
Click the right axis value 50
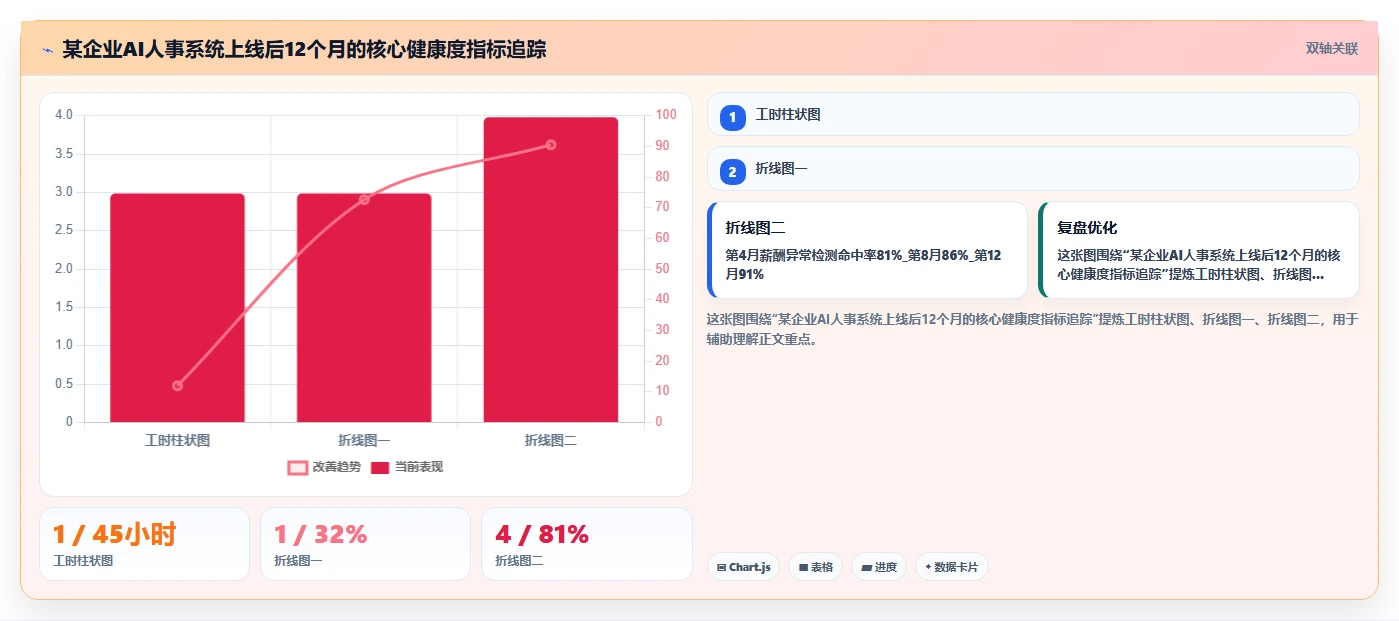click(x=662, y=268)
